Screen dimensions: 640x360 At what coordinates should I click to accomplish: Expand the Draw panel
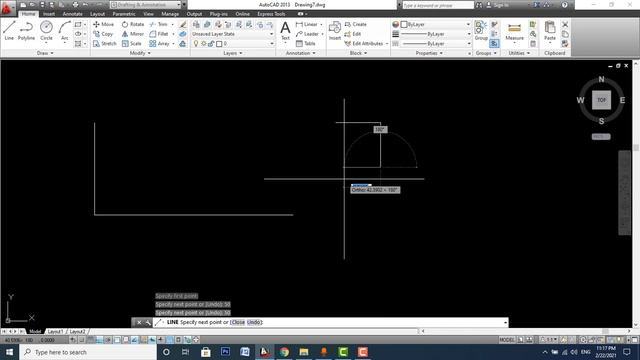pos(45,53)
